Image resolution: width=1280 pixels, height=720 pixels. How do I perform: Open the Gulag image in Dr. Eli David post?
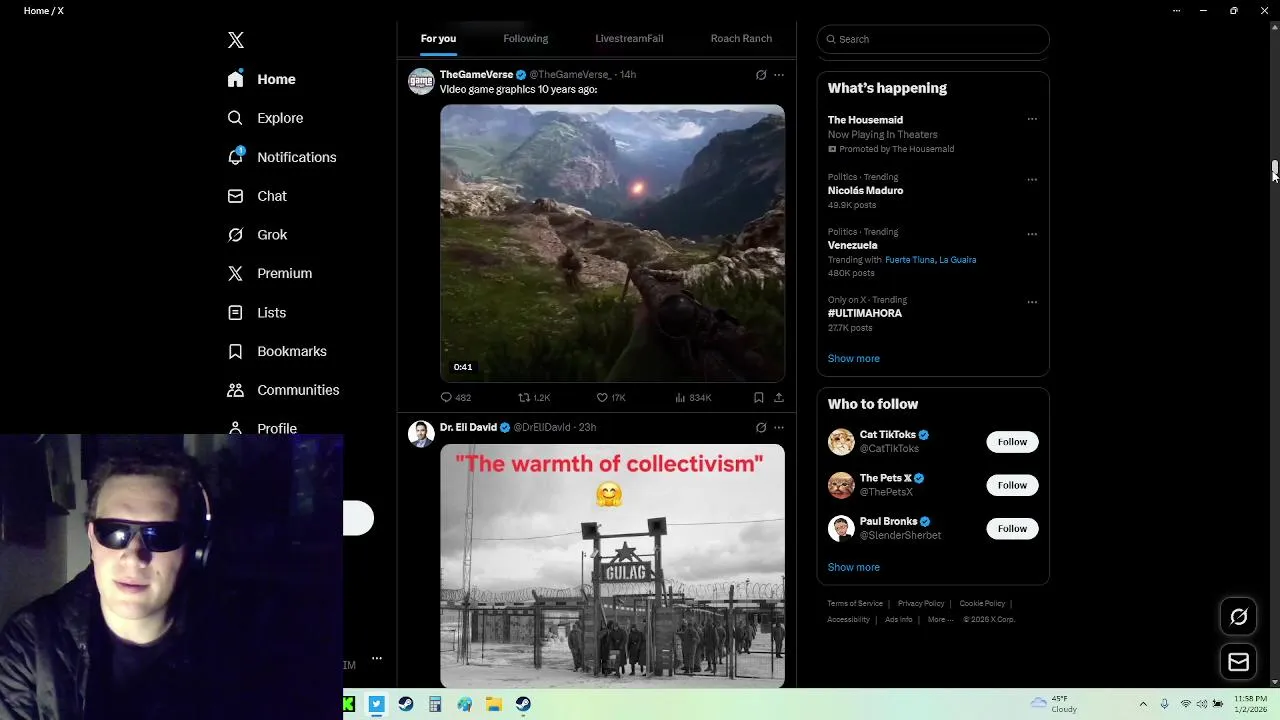tap(612, 566)
